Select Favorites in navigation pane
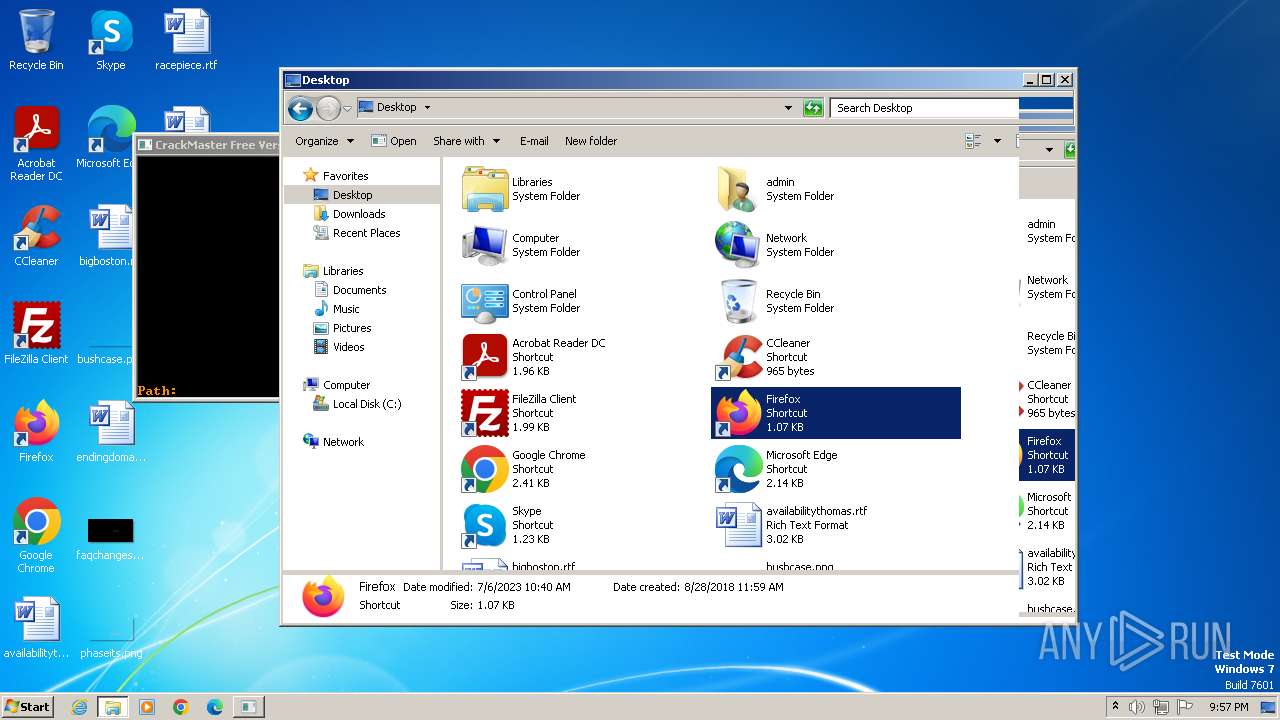The image size is (1280, 720). 336,176
